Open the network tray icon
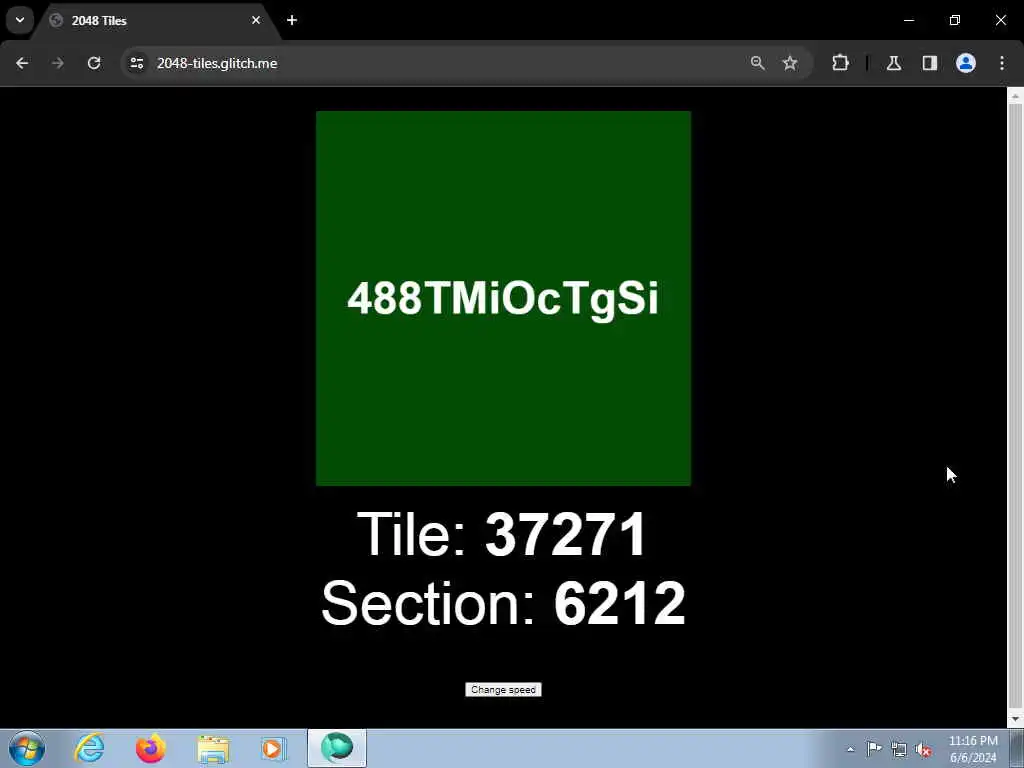Screen dimensions: 1024x768 tap(899, 750)
